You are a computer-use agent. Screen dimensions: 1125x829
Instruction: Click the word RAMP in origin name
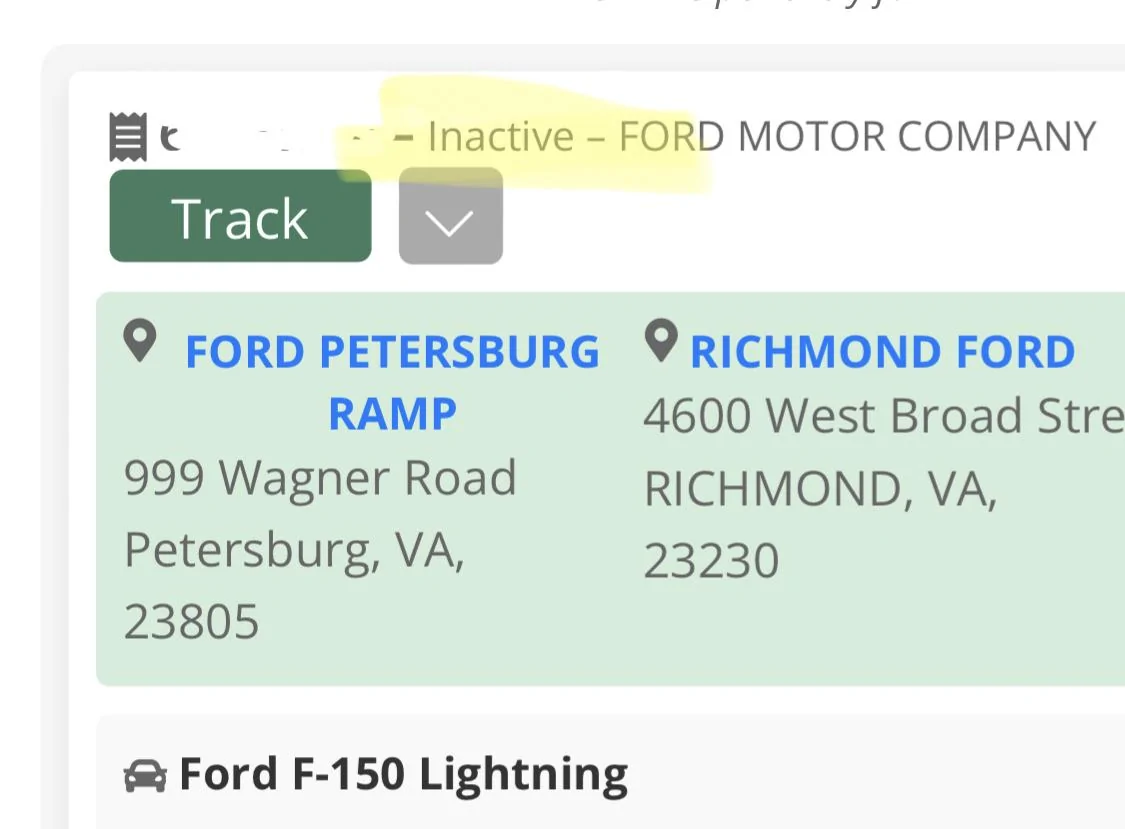tap(392, 414)
